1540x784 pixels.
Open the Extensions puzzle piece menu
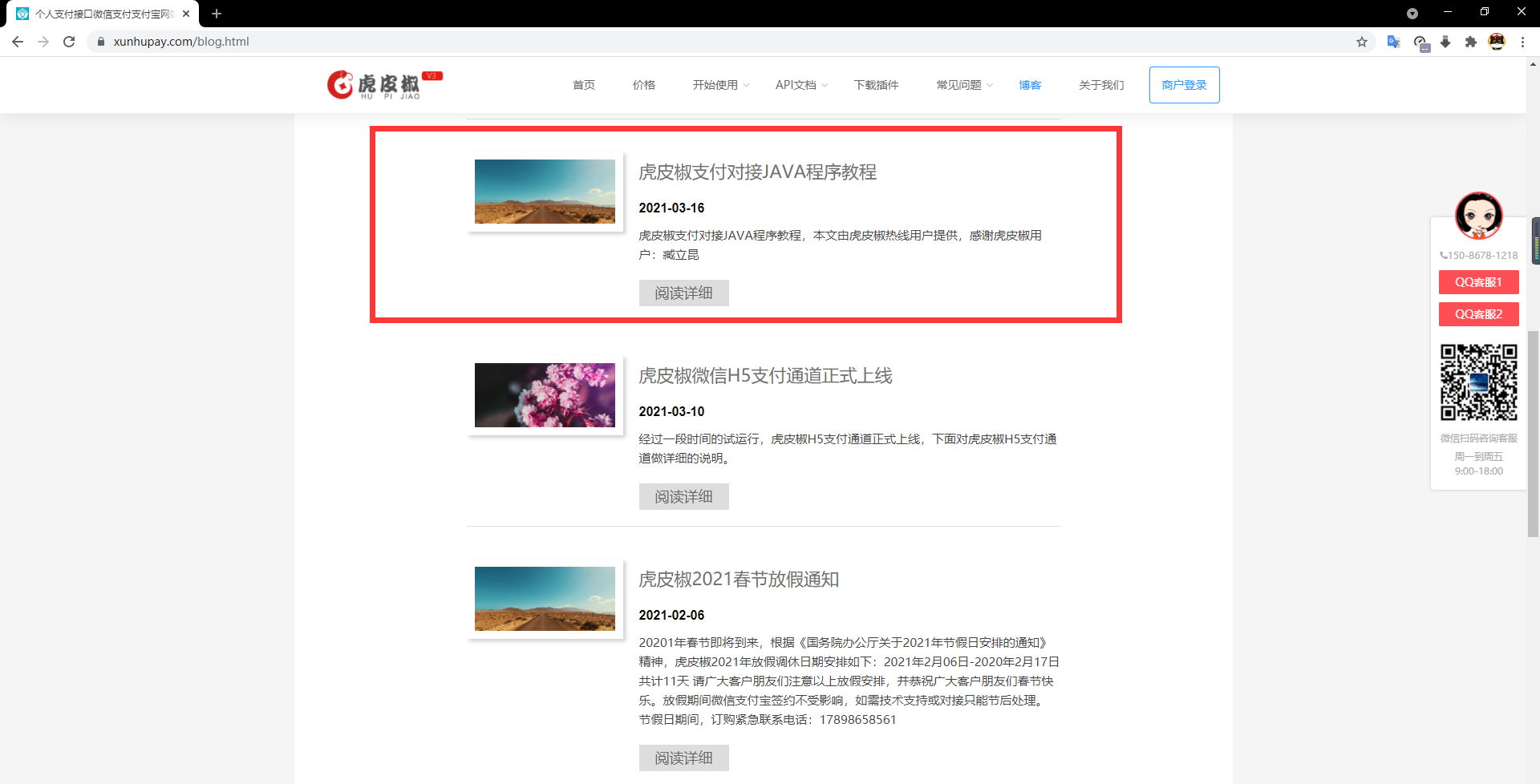click(x=1470, y=42)
